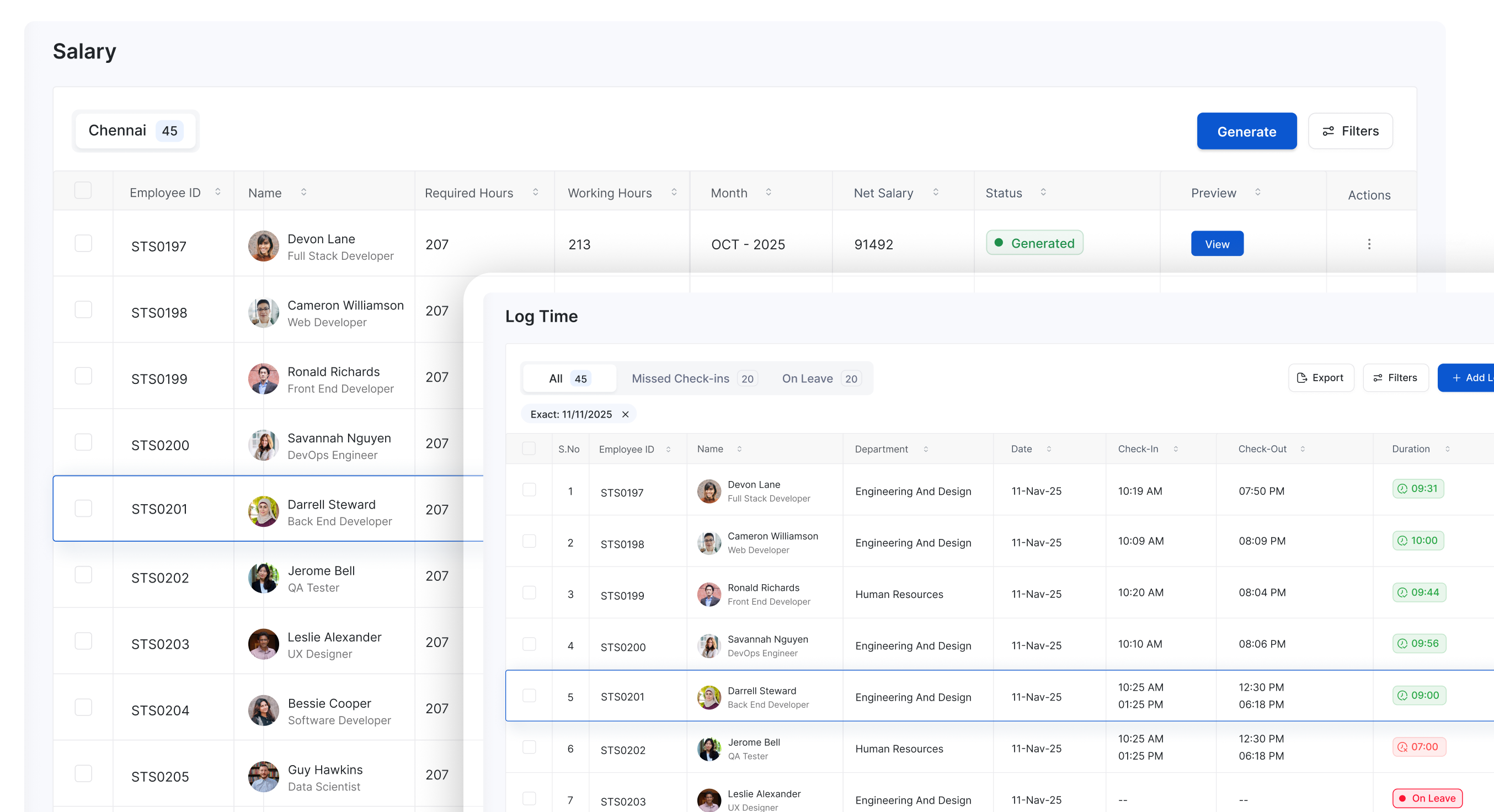View Devon Lane's salary preview

pyautogui.click(x=1217, y=244)
